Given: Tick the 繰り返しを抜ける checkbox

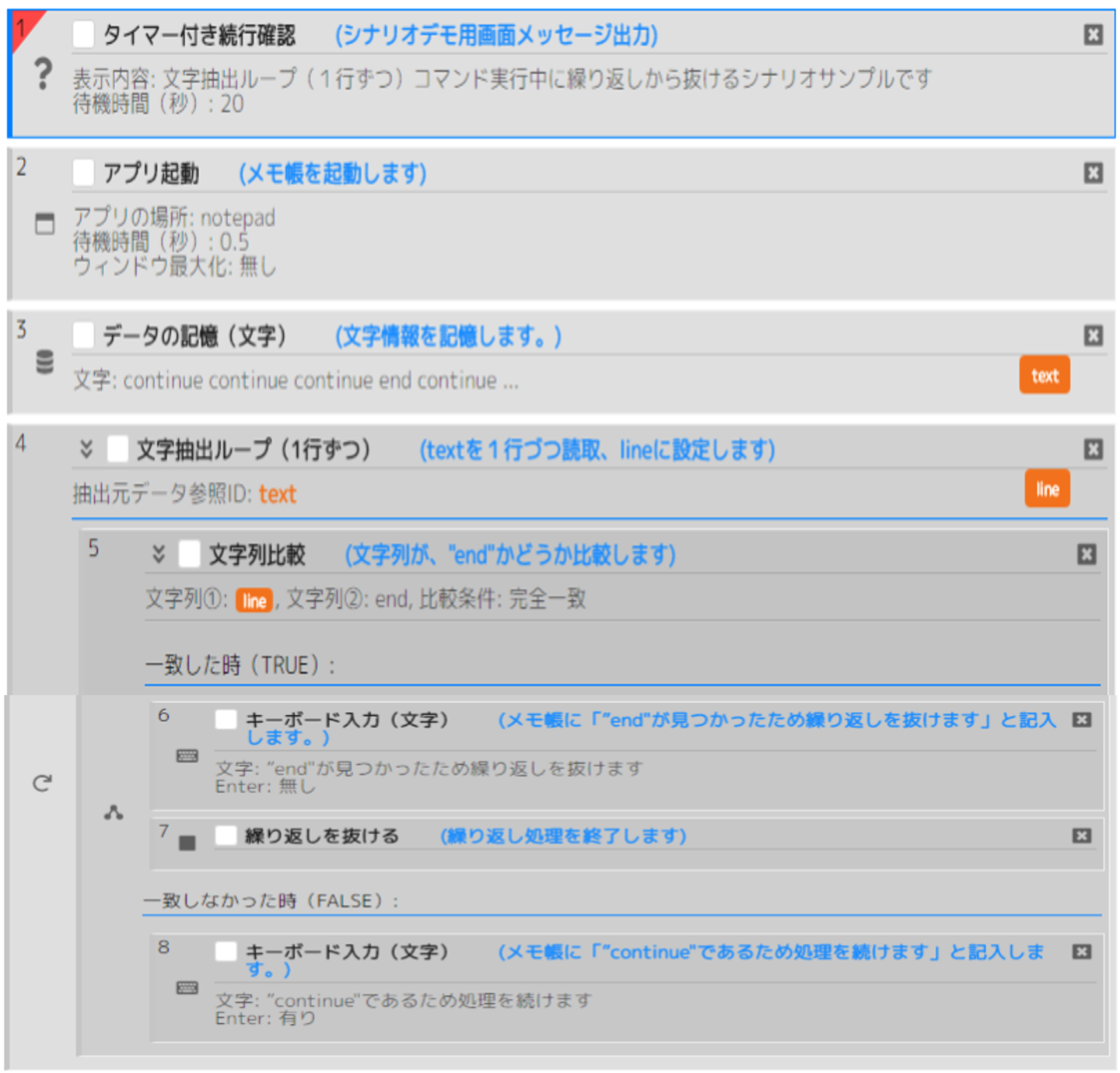Looking at the screenshot, I should [x=226, y=836].
